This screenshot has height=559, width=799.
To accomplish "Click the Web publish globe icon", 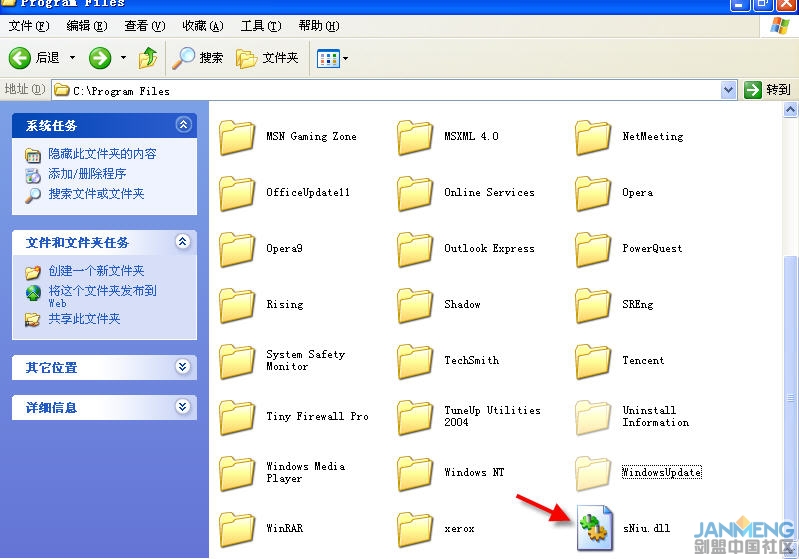I will click(33, 293).
